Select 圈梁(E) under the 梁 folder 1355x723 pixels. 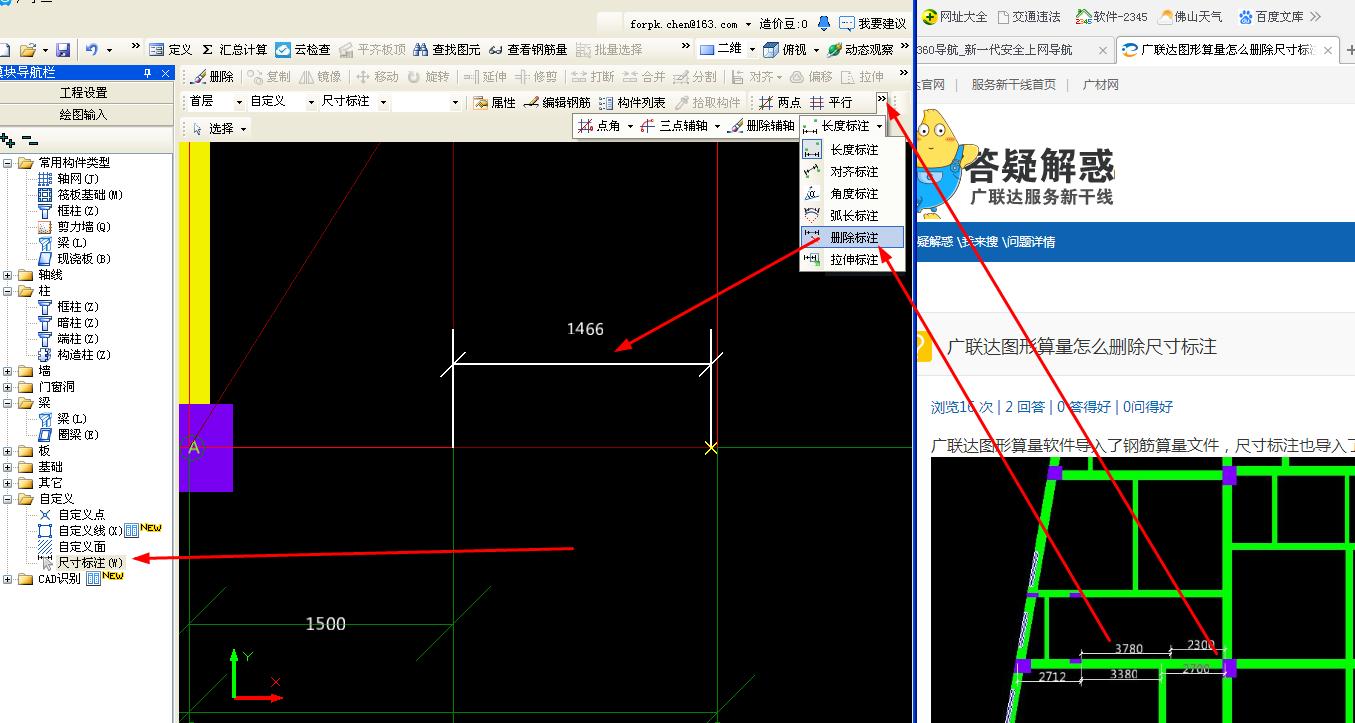(78, 435)
